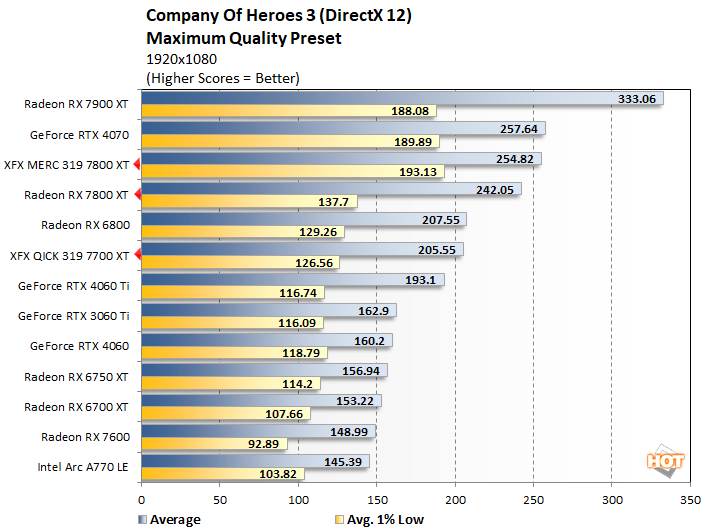Select the 92.89 1% low value

click(263, 444)
